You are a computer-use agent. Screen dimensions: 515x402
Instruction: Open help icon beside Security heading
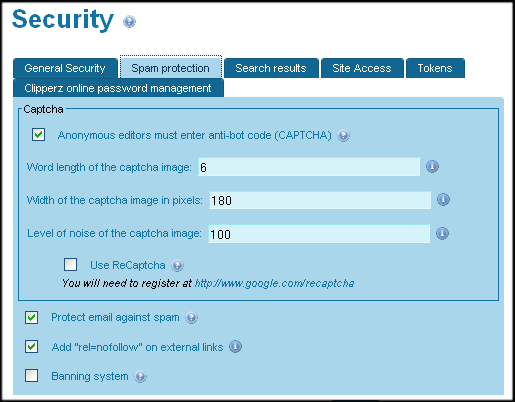coord(129,22)
